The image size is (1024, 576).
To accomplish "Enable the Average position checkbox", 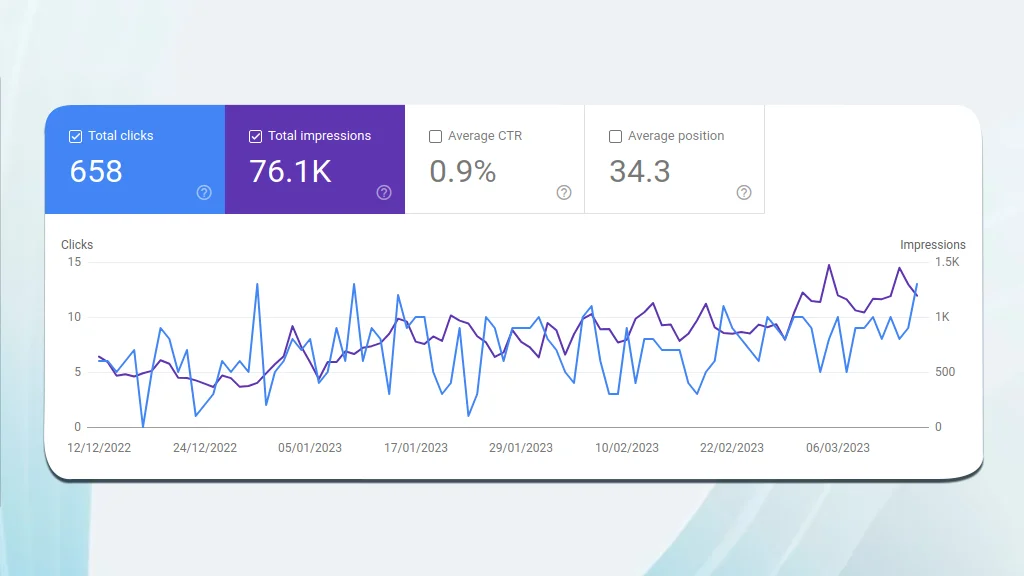I will click(x=615, y=136).
